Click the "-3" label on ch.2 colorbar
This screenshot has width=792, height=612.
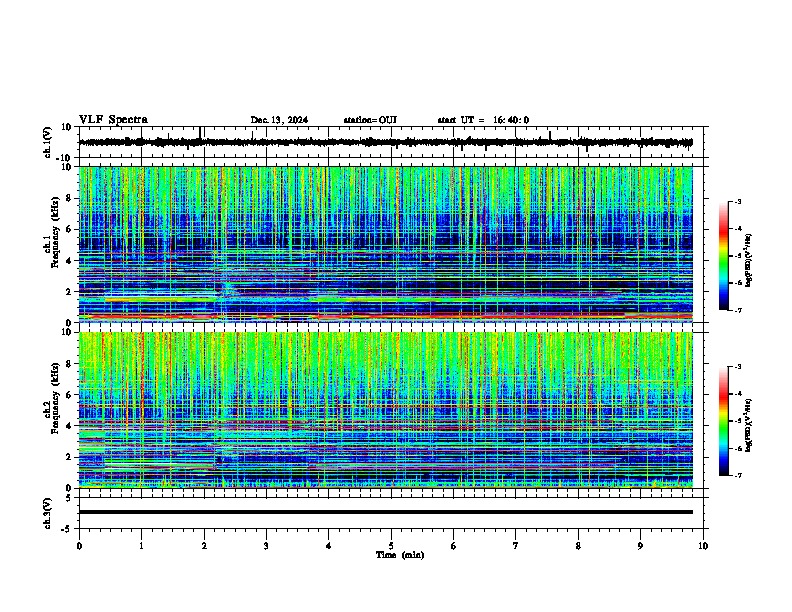[737, 367]
